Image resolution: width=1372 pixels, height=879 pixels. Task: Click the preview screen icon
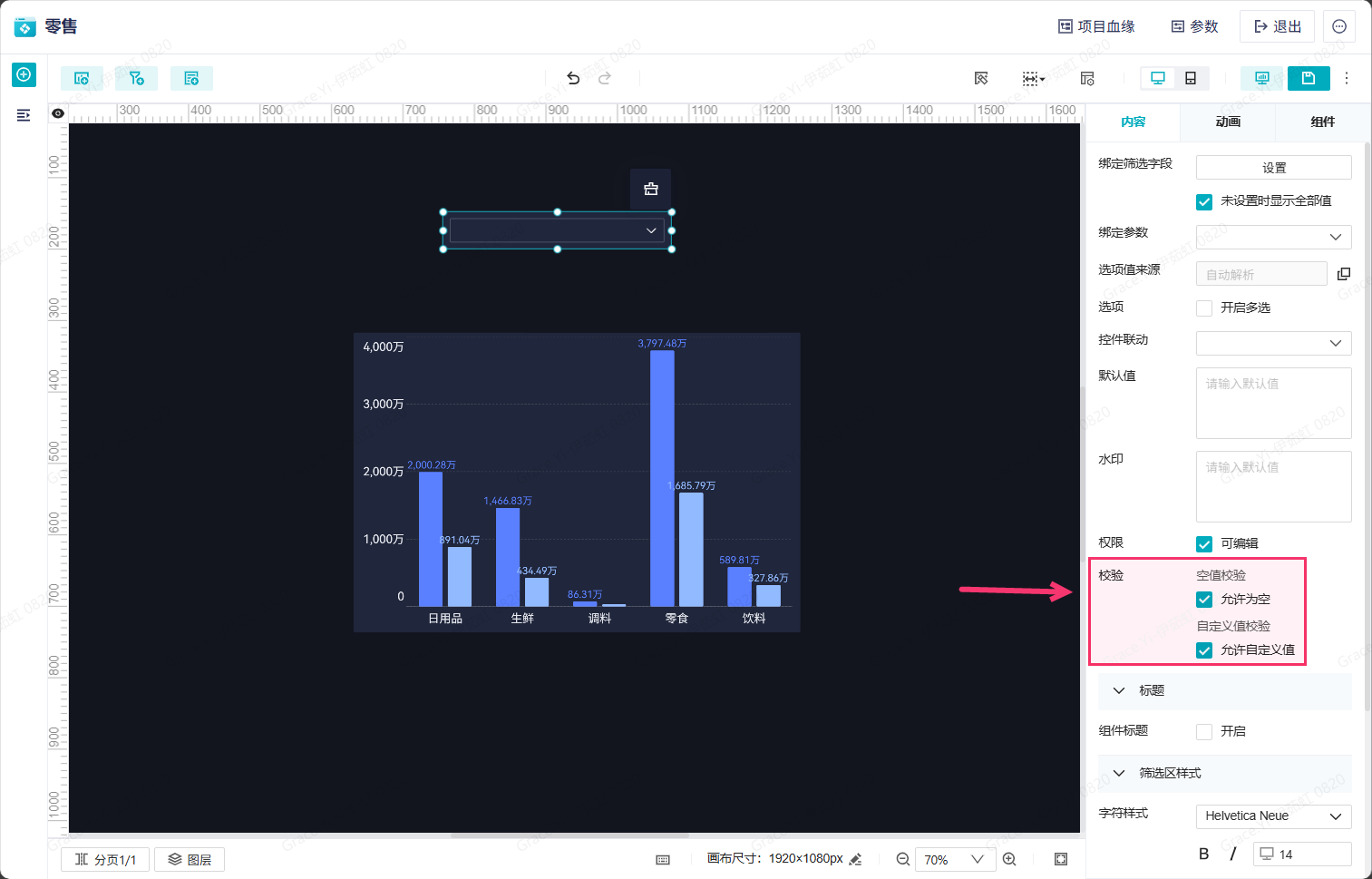click(x=1261, y=78)
